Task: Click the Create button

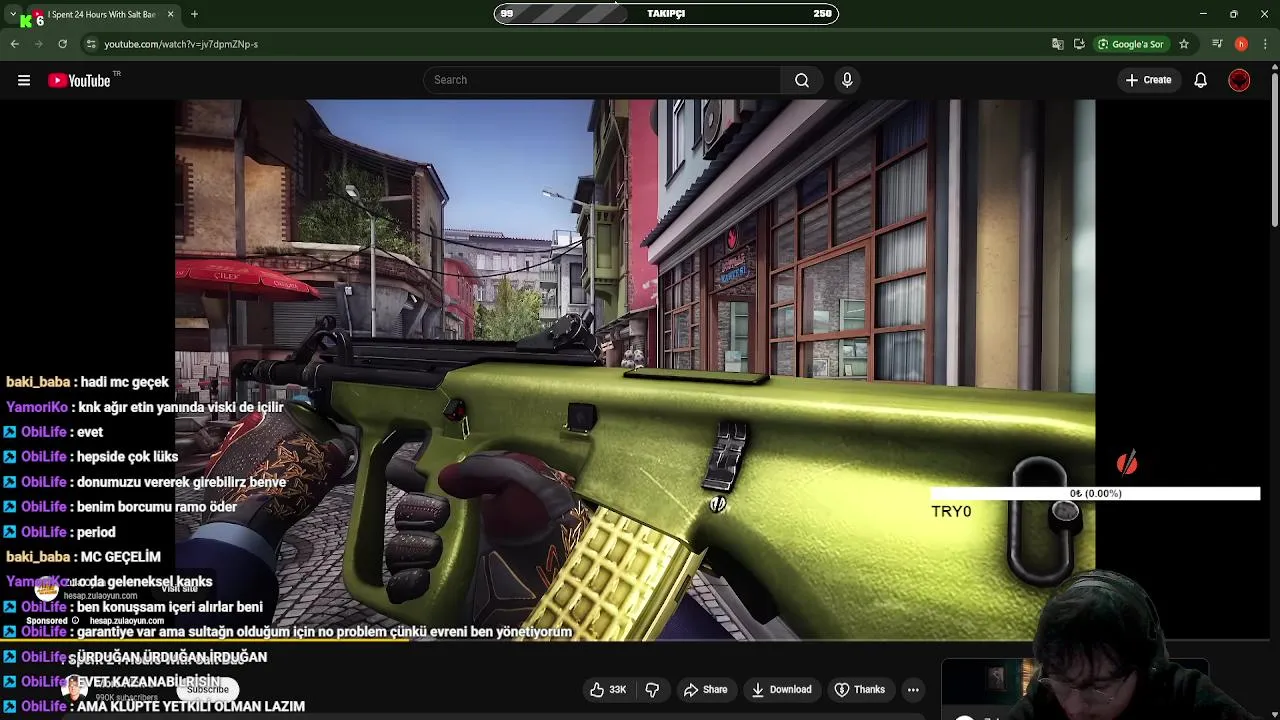Action: [1148, 80]
